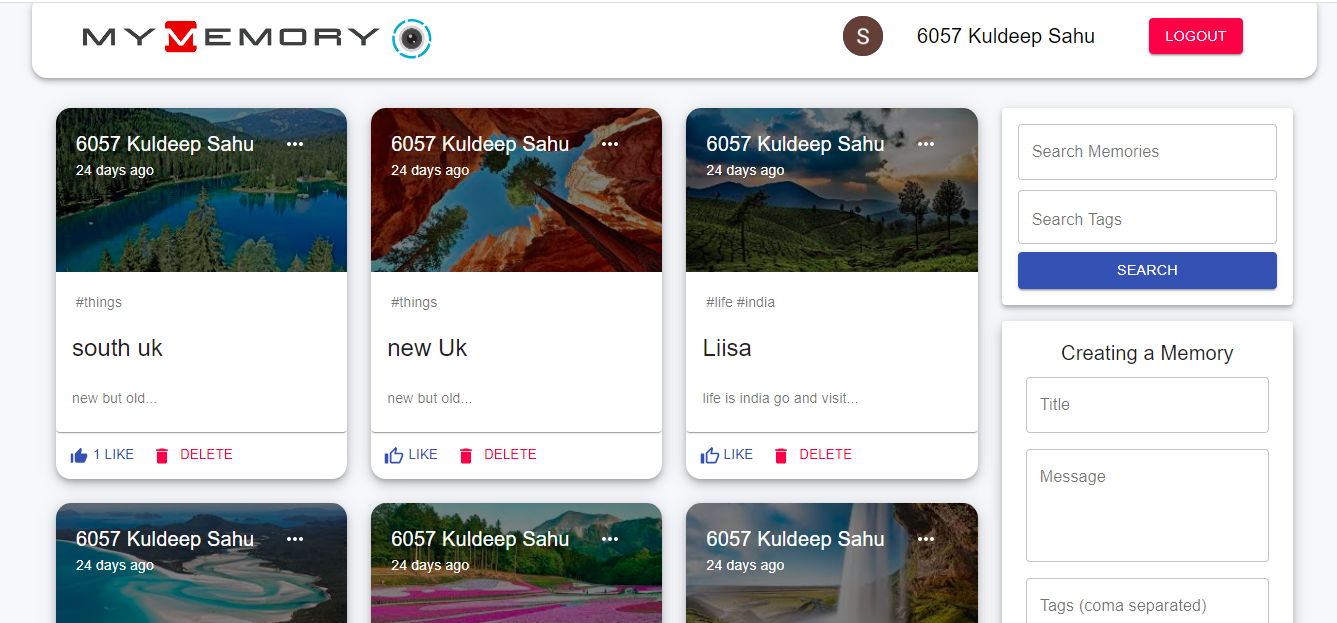Open the three-dots menu on Liisa card
Image resolution: width=1337 pixels, height=623 pixels.
pos(926,144)
